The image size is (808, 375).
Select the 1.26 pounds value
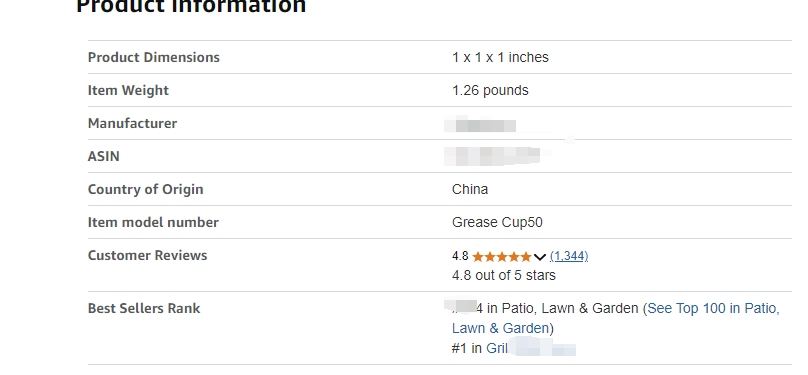[x=490, y=91]
